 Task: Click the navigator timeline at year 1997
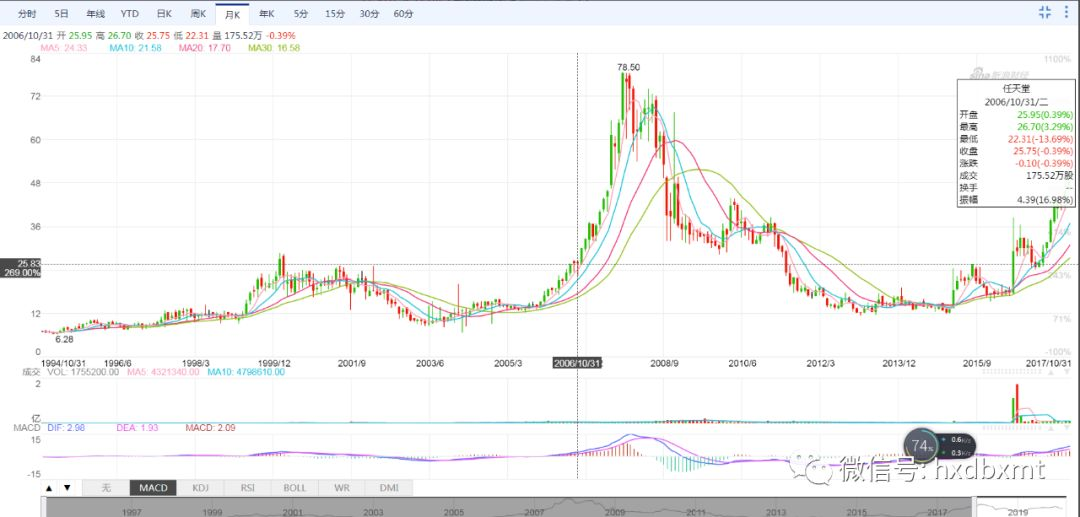(x=132, y=512)
